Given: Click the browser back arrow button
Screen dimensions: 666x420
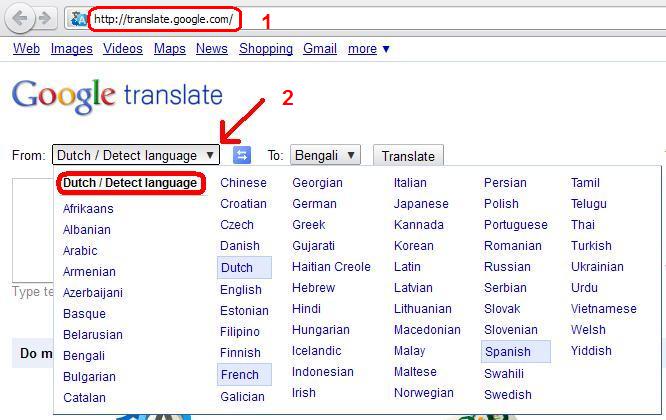Looking at the screenshot, I should (19, 19).
